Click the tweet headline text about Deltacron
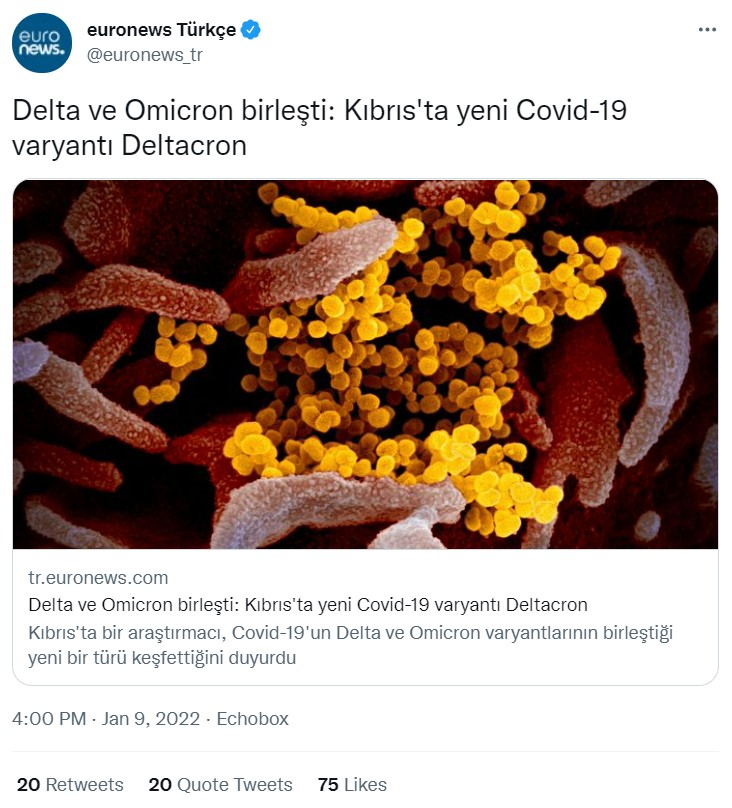The width and height of the screenshot is (732, 808). [318, 127]
